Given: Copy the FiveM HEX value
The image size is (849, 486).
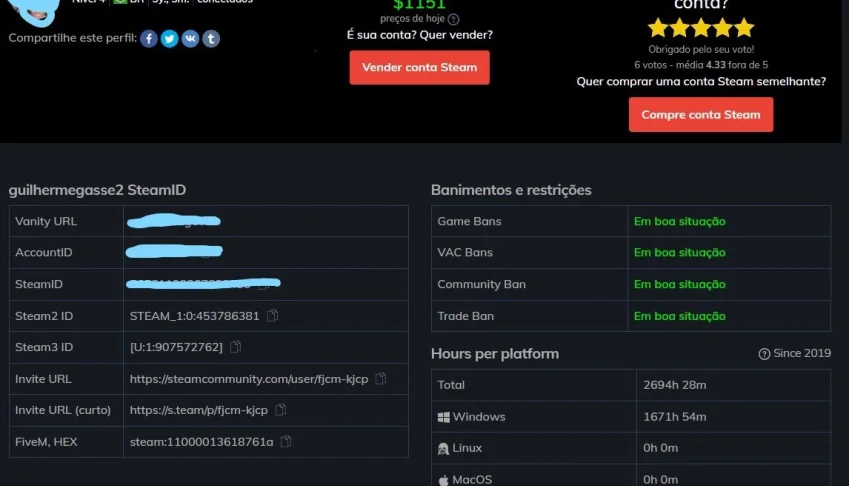Looking at the screenshot, I should point(286,442).
